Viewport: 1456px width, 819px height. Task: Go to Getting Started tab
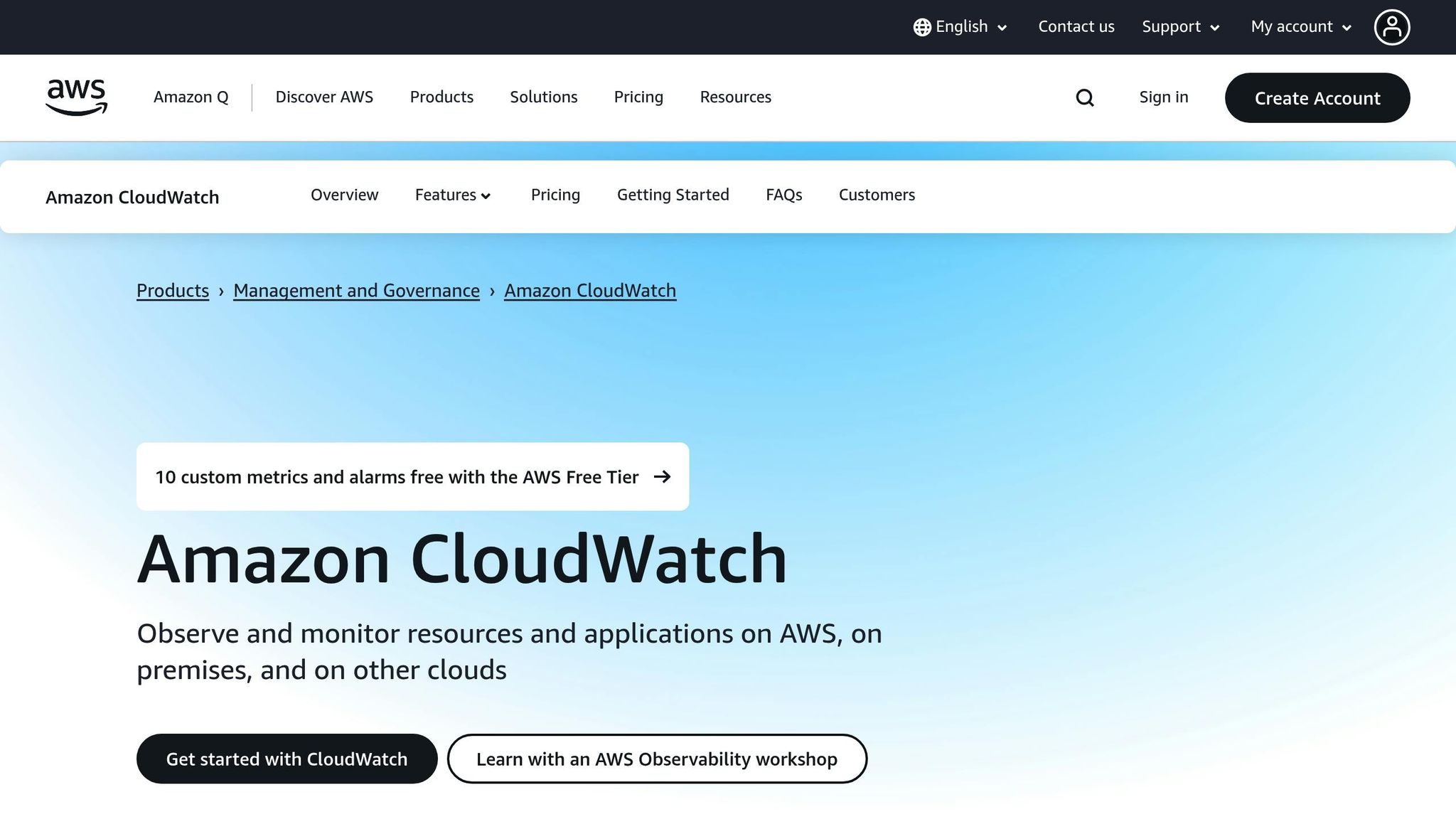673,195
